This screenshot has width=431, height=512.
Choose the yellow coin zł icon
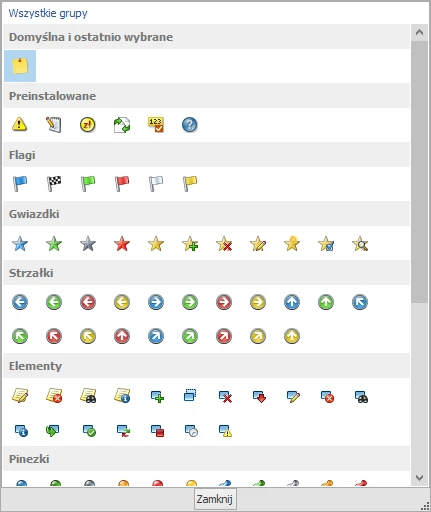coord(88,125)
